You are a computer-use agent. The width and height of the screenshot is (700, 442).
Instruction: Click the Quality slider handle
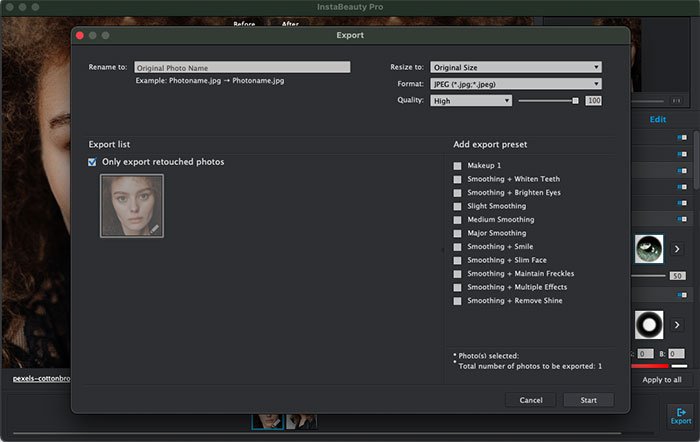point(575,101)
